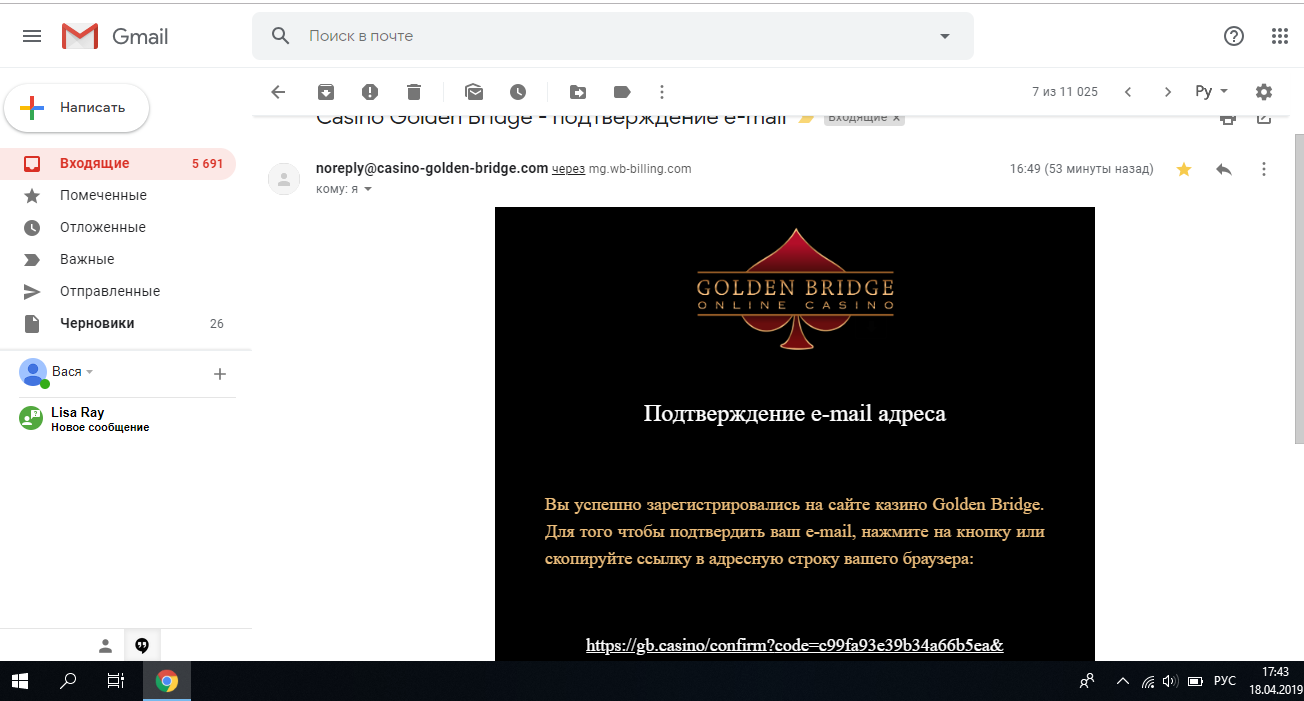1304x701 pixels.
Task: Expand the search options dropdown arrow
Action: 945,36
